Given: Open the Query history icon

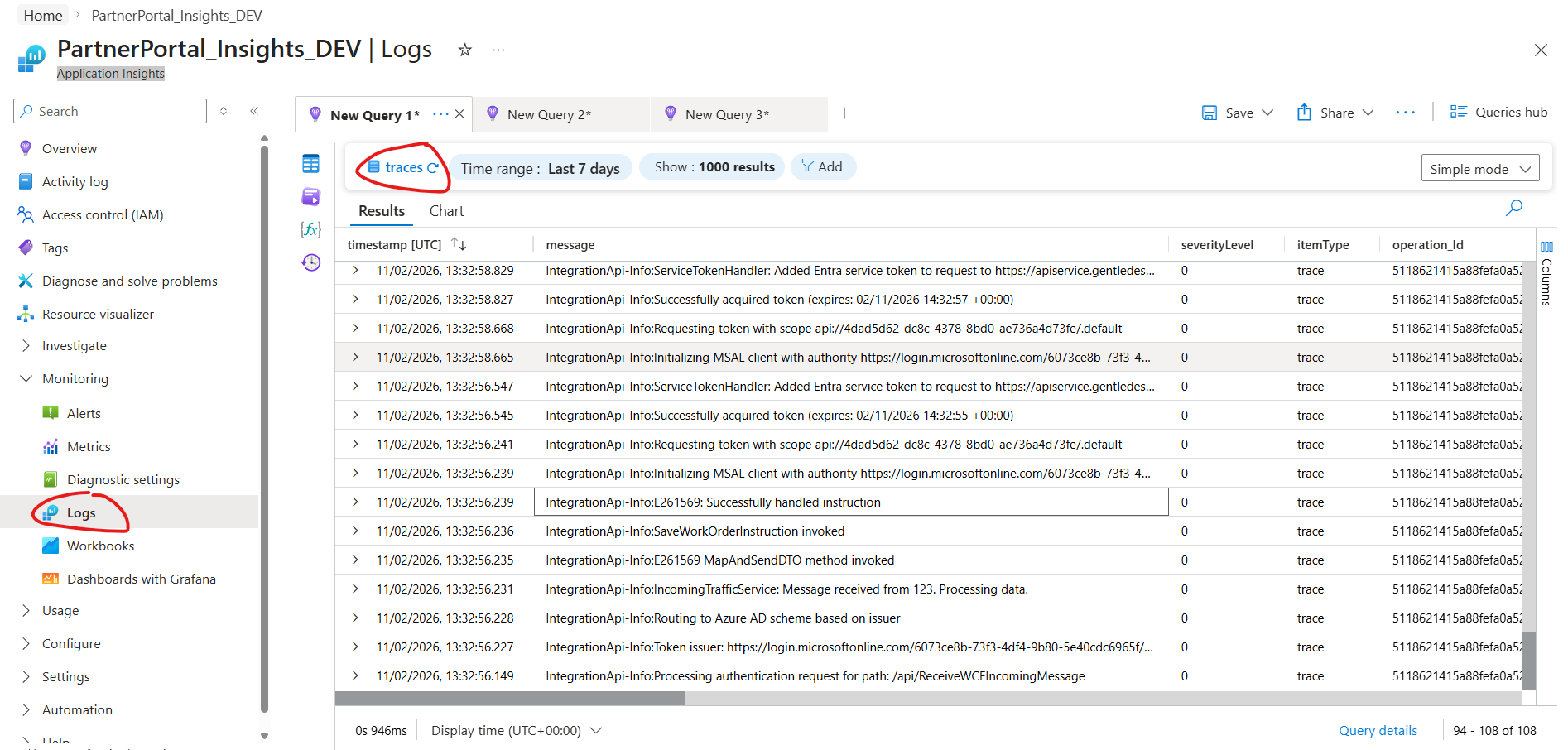Looking at the screenshot, I should click(310, 262).
